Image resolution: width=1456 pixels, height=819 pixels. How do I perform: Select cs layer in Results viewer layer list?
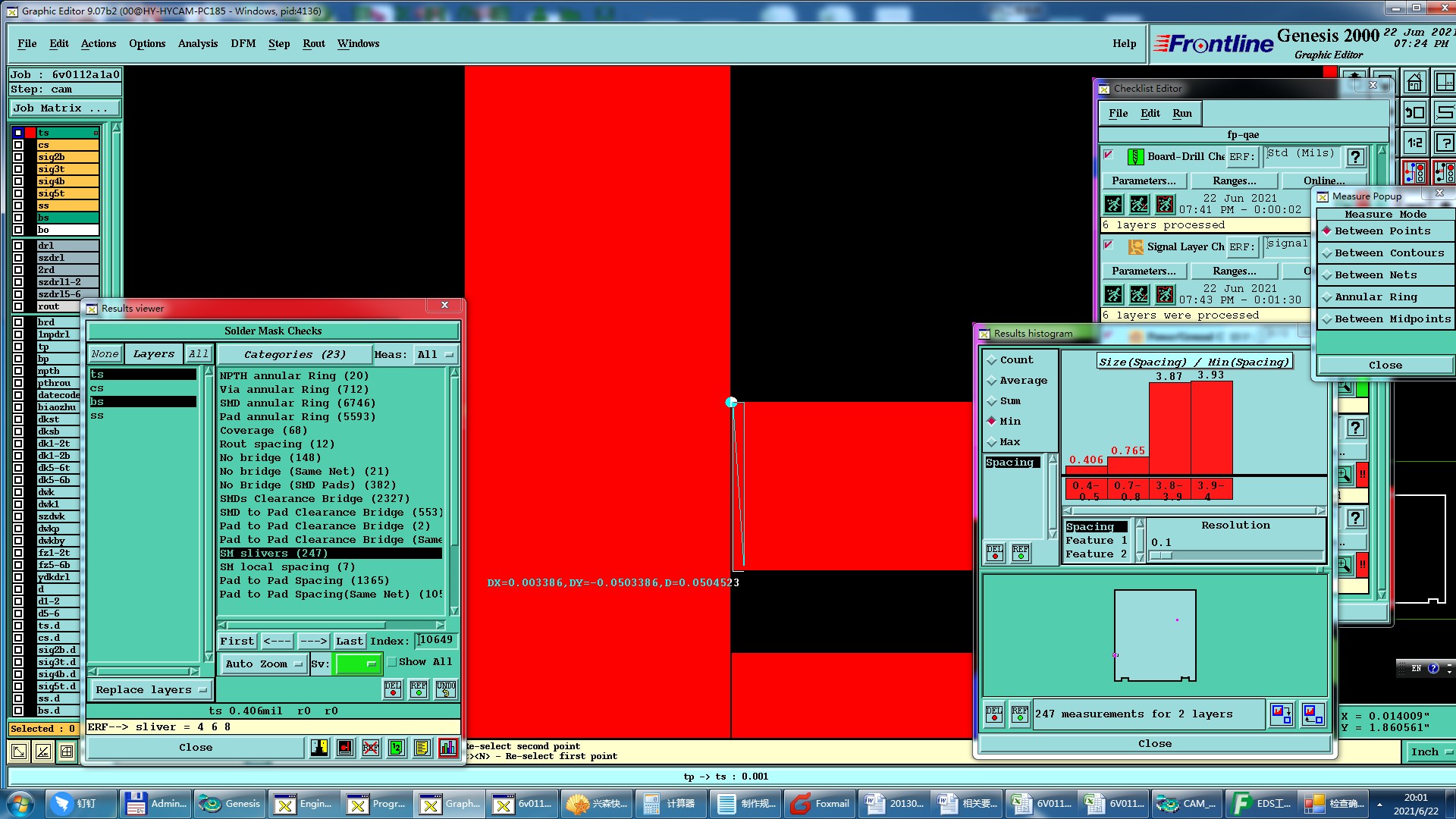(143, 388)
